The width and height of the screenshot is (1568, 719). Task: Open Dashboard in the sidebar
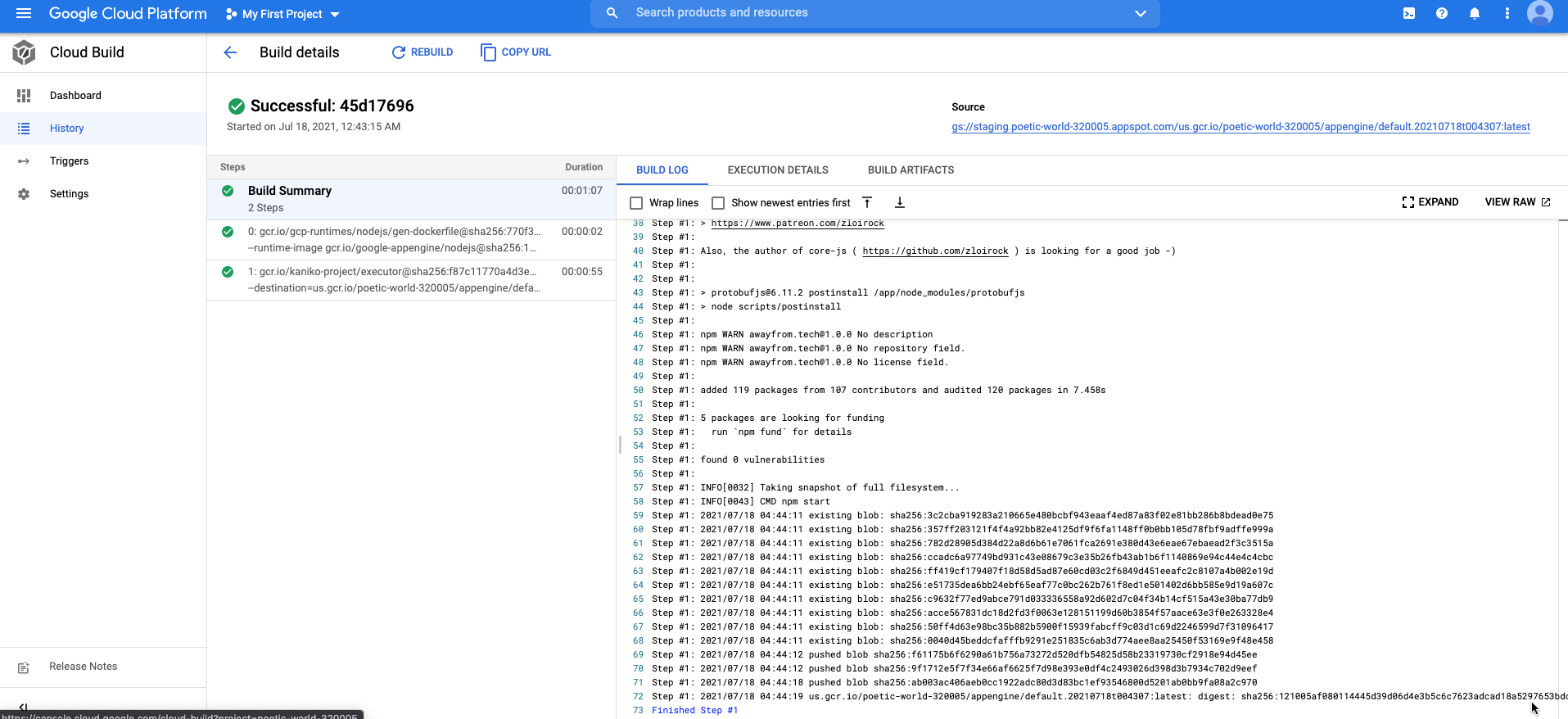(x=103, y=96)
